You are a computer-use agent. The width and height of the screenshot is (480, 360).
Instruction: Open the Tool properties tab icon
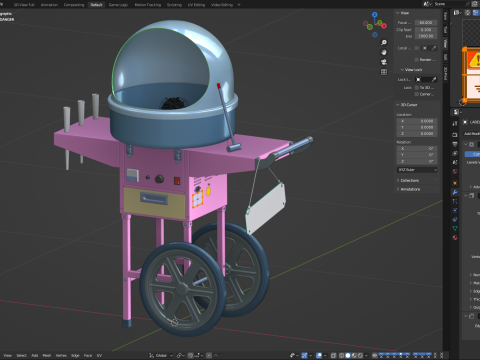tap(455, 123)
